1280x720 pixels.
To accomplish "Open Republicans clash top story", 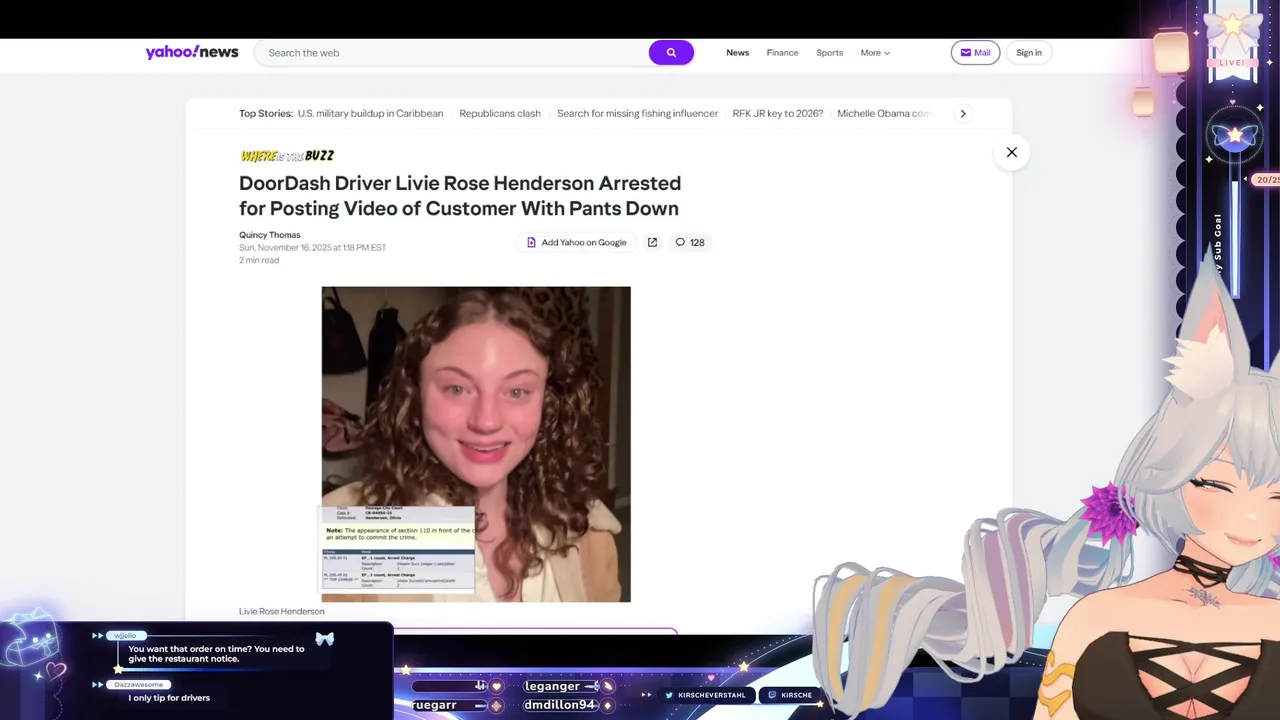I will tap(500, 113).
